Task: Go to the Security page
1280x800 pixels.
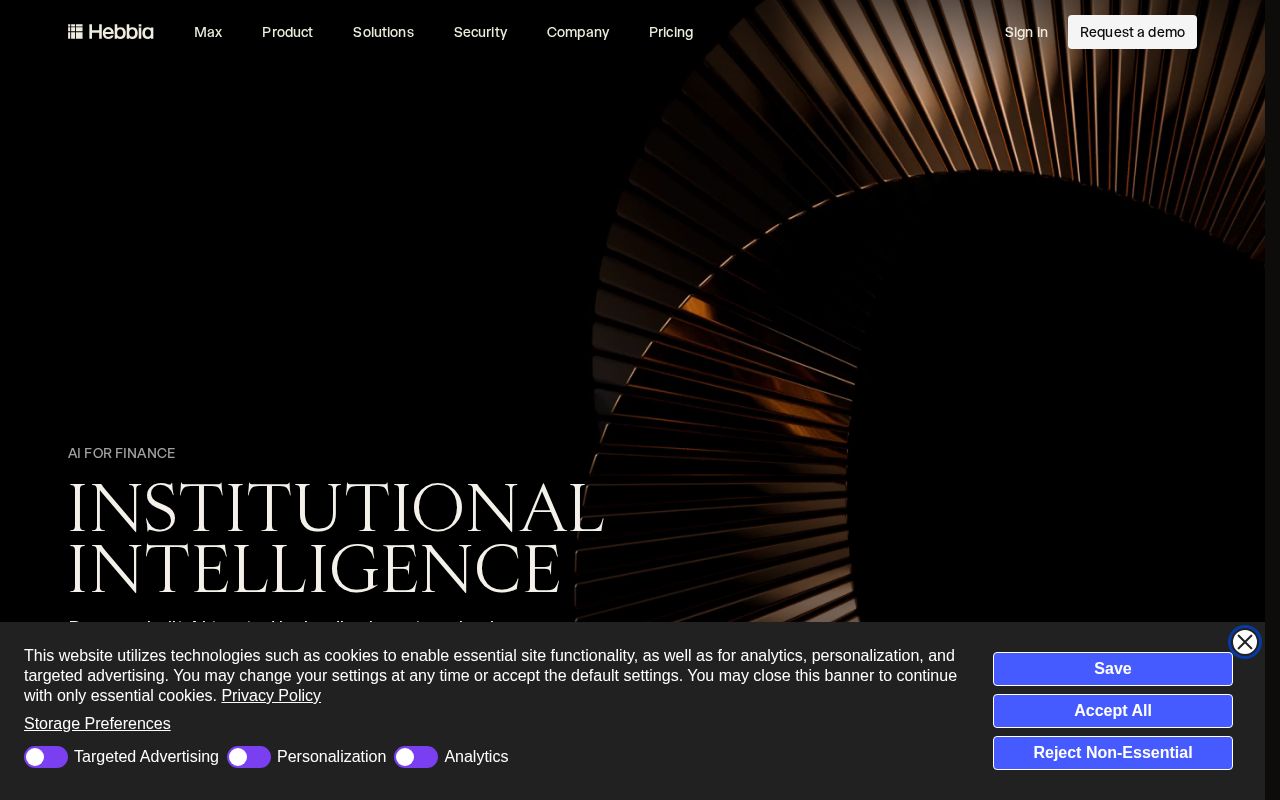Action: (x=480, y=32)
